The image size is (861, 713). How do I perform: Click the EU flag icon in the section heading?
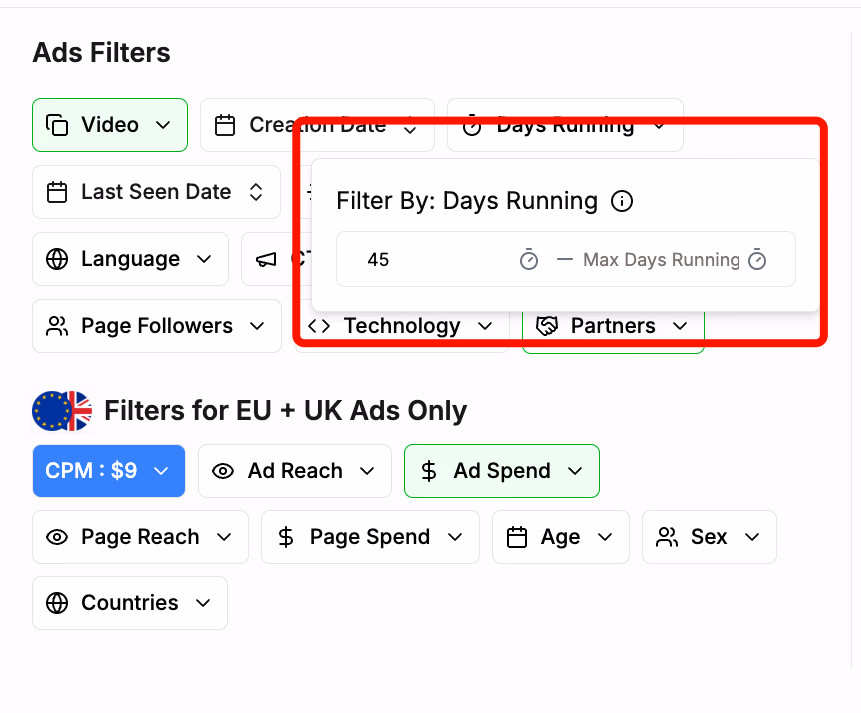pyautogui.click(x=60, y=410)
